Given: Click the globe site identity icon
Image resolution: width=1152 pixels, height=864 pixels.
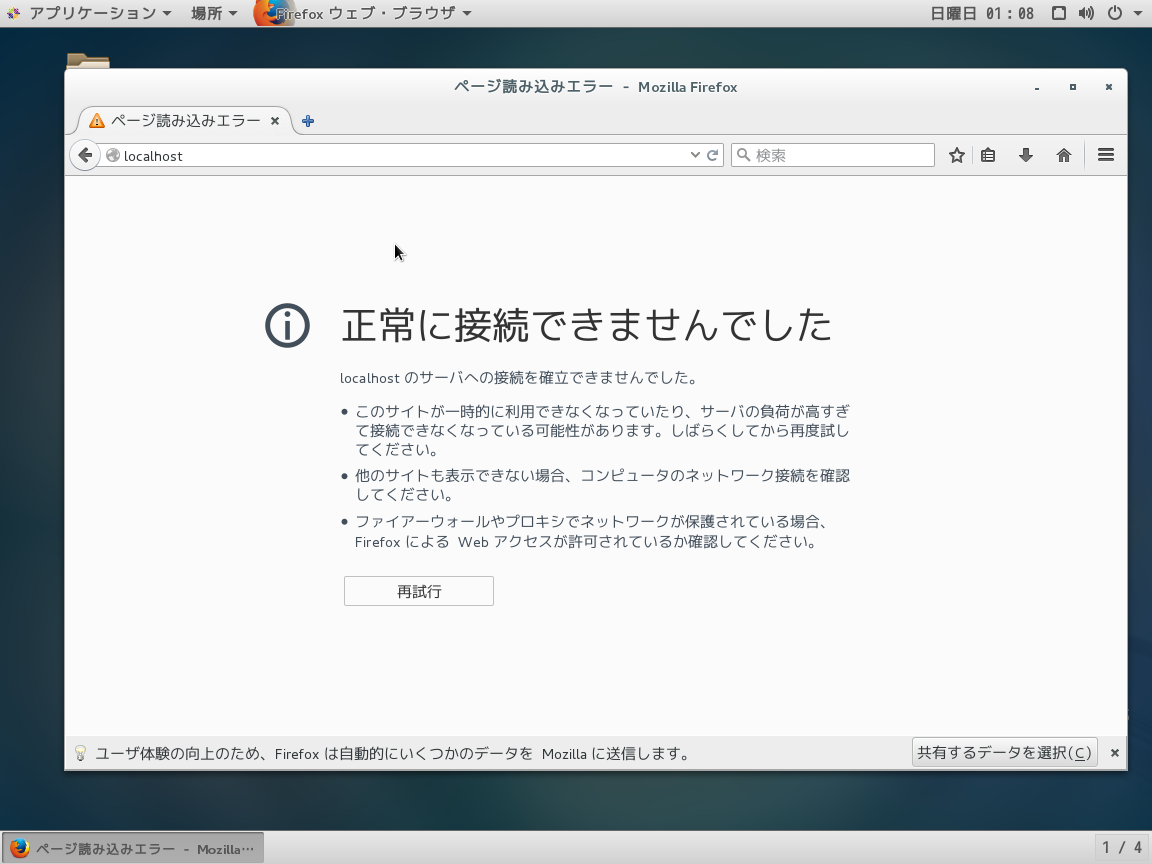Looking at the screenshot, I should coord(112,155).
